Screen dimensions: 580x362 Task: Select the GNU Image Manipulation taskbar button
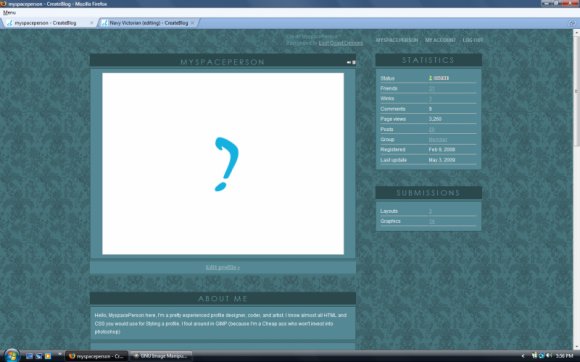[x=161, y=356]
